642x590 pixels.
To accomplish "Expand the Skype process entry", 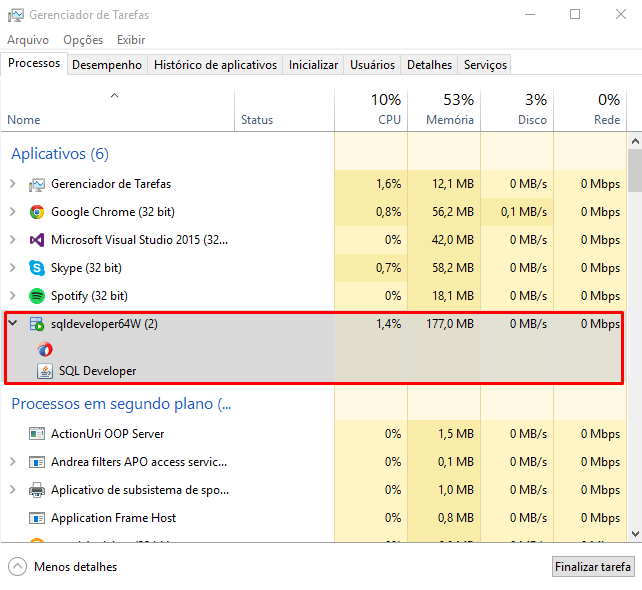I will pyautogui.click(x=12, y=268).
